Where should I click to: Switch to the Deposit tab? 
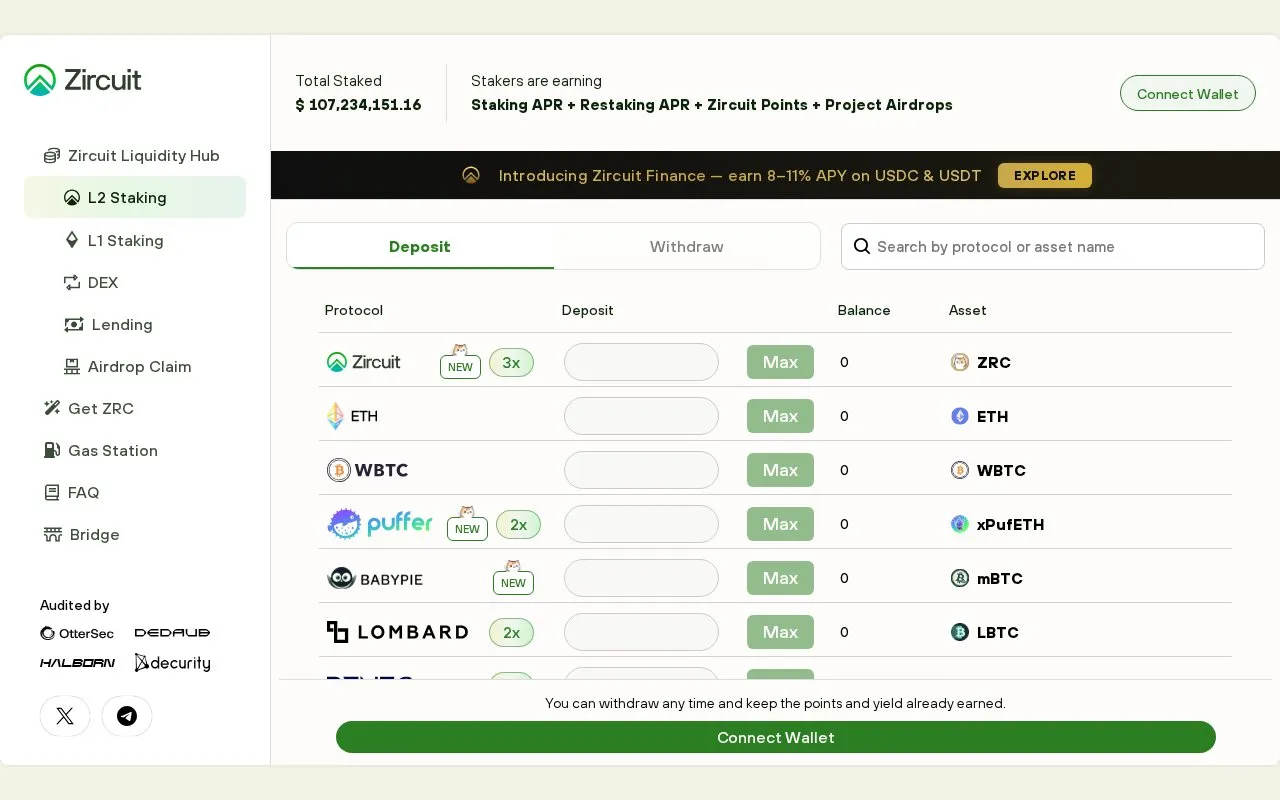(420, 247)
